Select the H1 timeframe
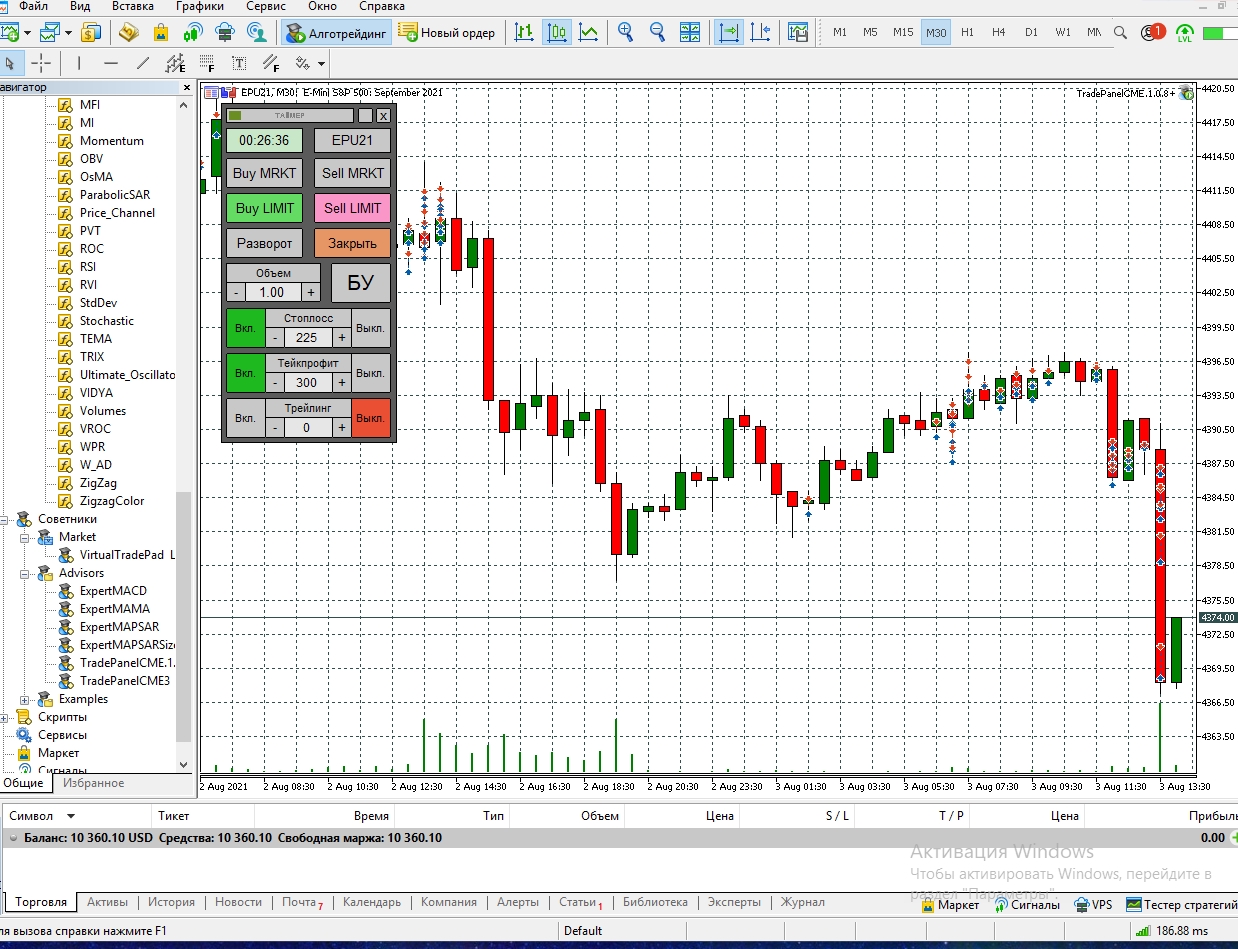This screenshot has height=949, width=1238. coord(967,32)
